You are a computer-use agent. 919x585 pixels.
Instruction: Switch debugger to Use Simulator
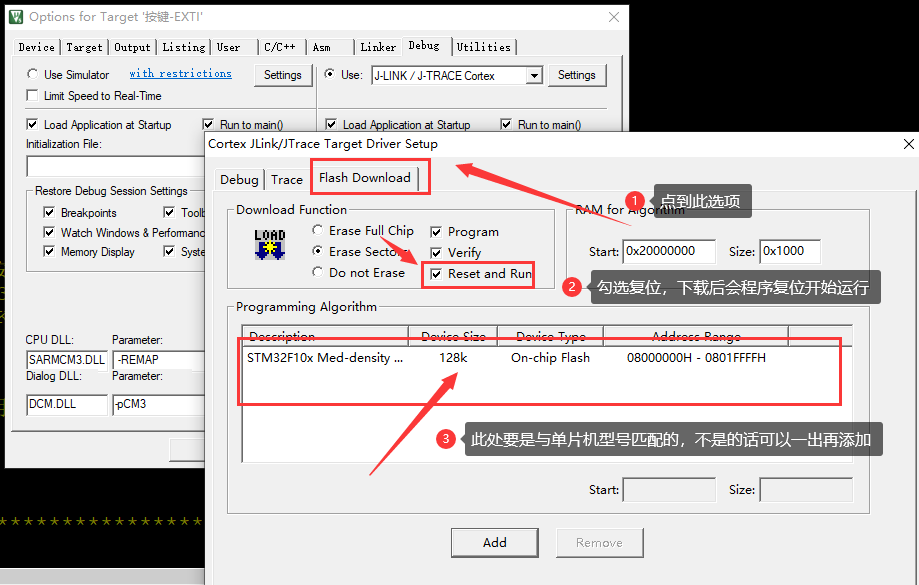click(x=33, y=74)
